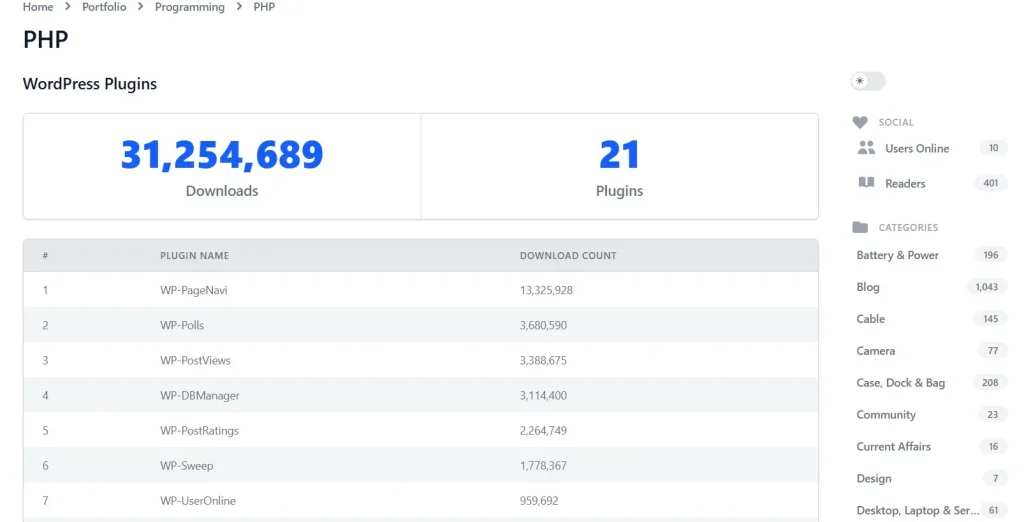Click the # column header

click(x=45, y=255)
